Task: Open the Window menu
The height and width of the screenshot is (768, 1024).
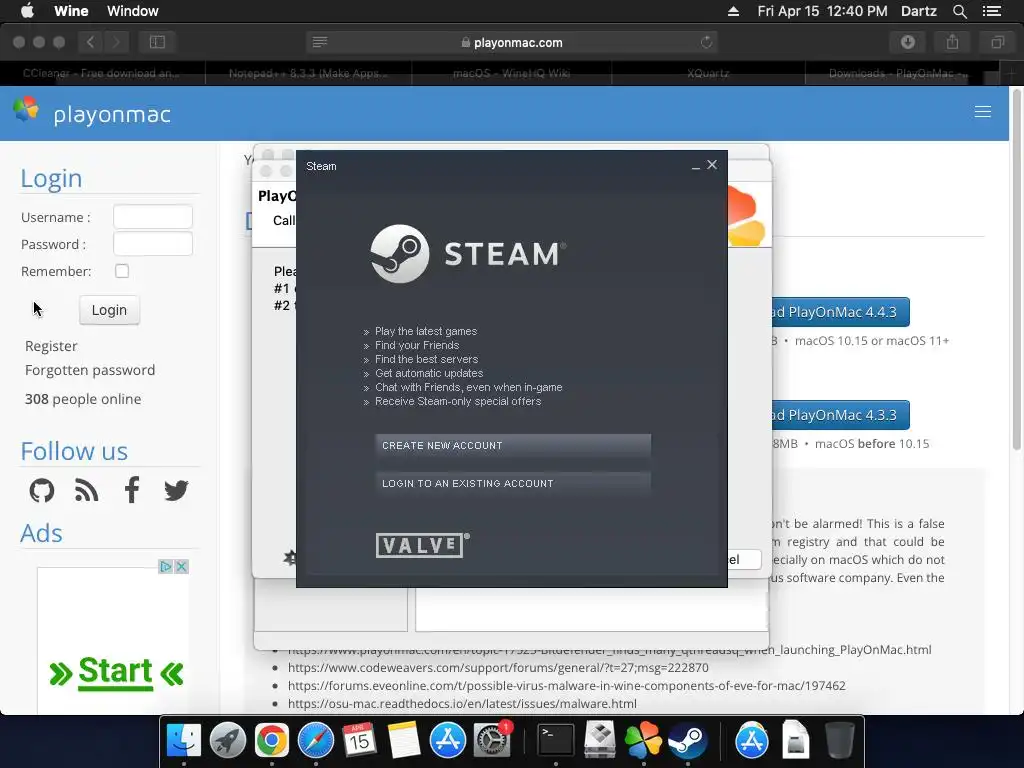Action: (133, 11)
